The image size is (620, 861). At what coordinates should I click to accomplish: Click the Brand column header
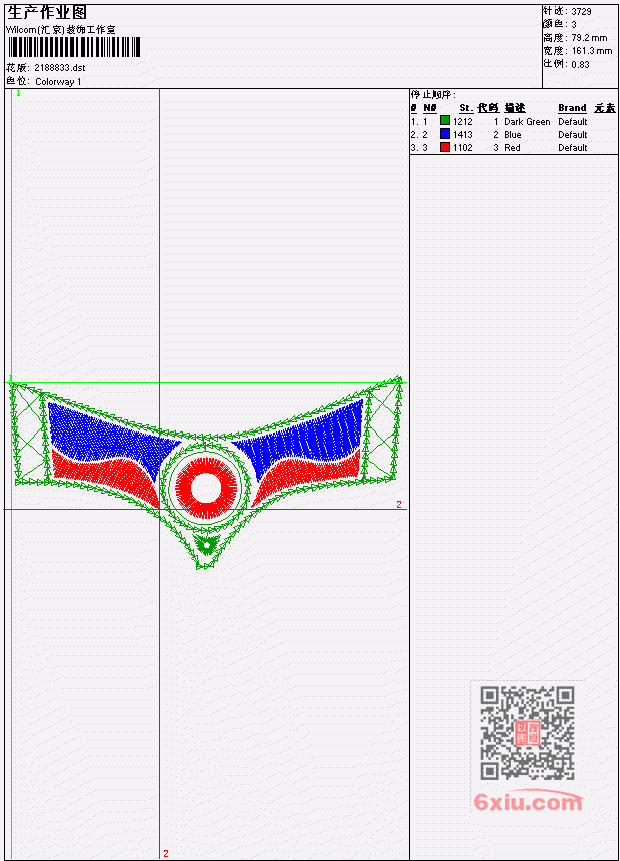(572, 108)
